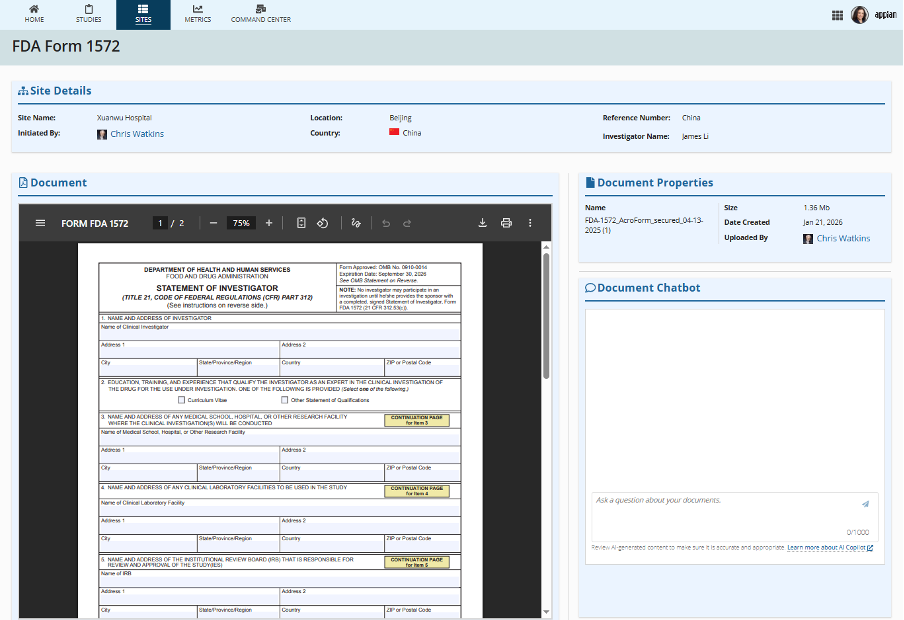Image resolution: width=904 pixels, height=620 pixels.
Task: Tick Other Statement of Qualifications checkbox
Action: pyautogui.click(x=285, y=400)
